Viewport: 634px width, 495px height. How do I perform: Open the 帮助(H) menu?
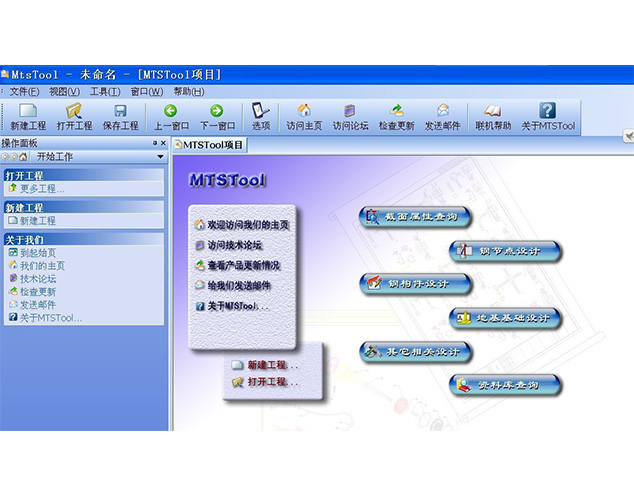pos(189,92)
